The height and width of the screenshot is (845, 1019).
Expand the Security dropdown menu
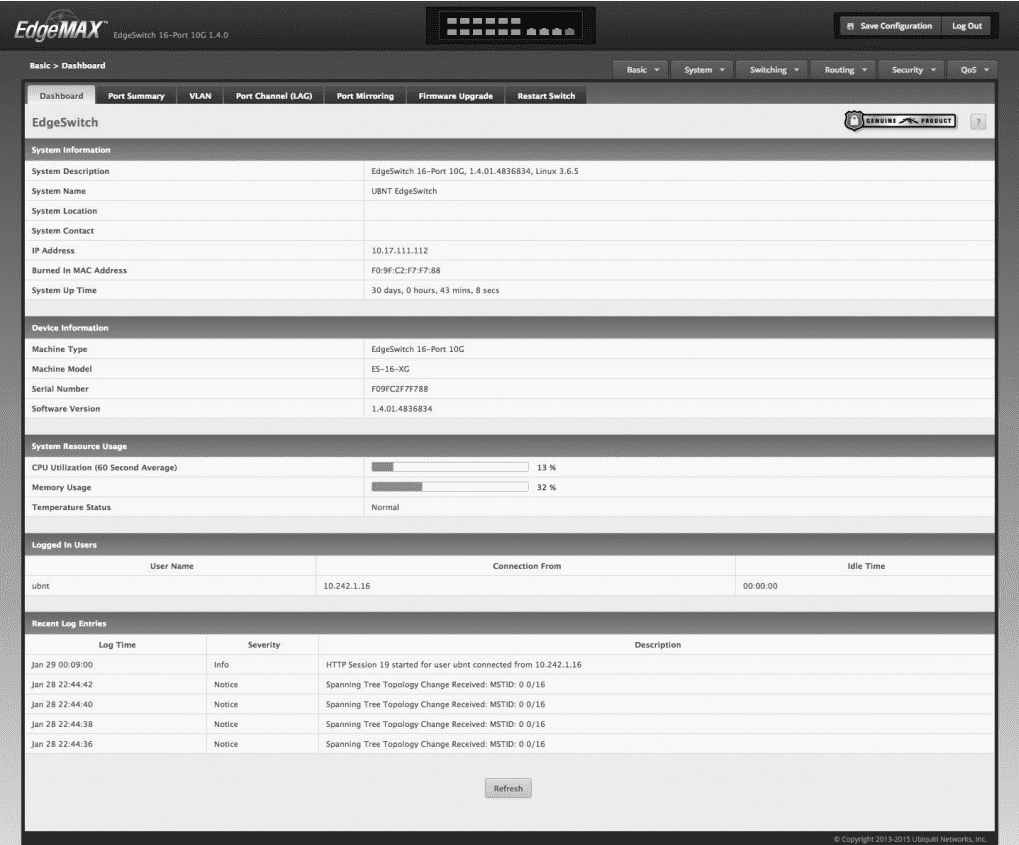point(913,70)
